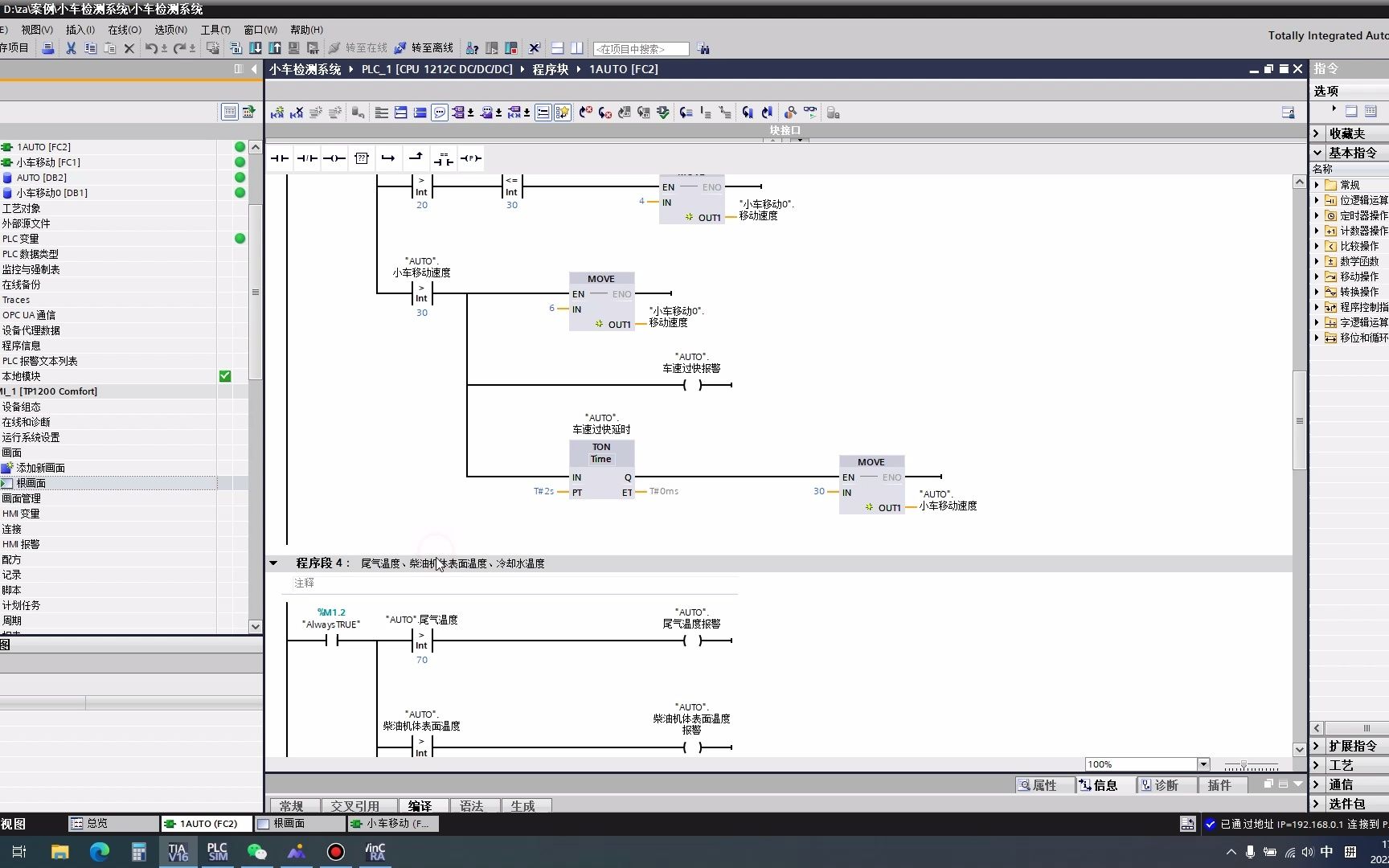Open the 视图(V) menu
This screenshot has width=1389, height=868.
pyautogui.click(x=37, y=30)
